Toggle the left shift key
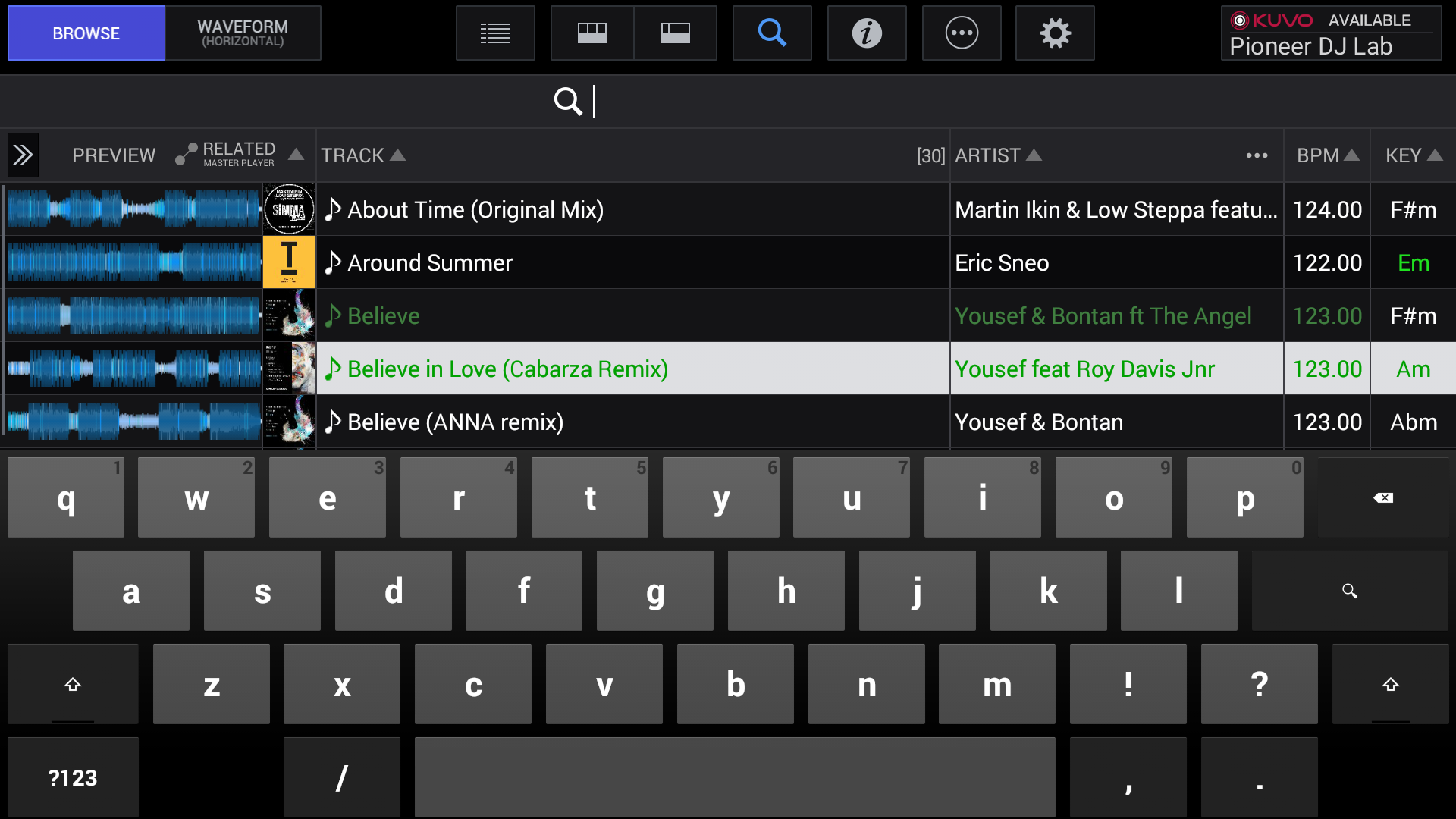Viewport: 1456px width, 819px height. 73,685
